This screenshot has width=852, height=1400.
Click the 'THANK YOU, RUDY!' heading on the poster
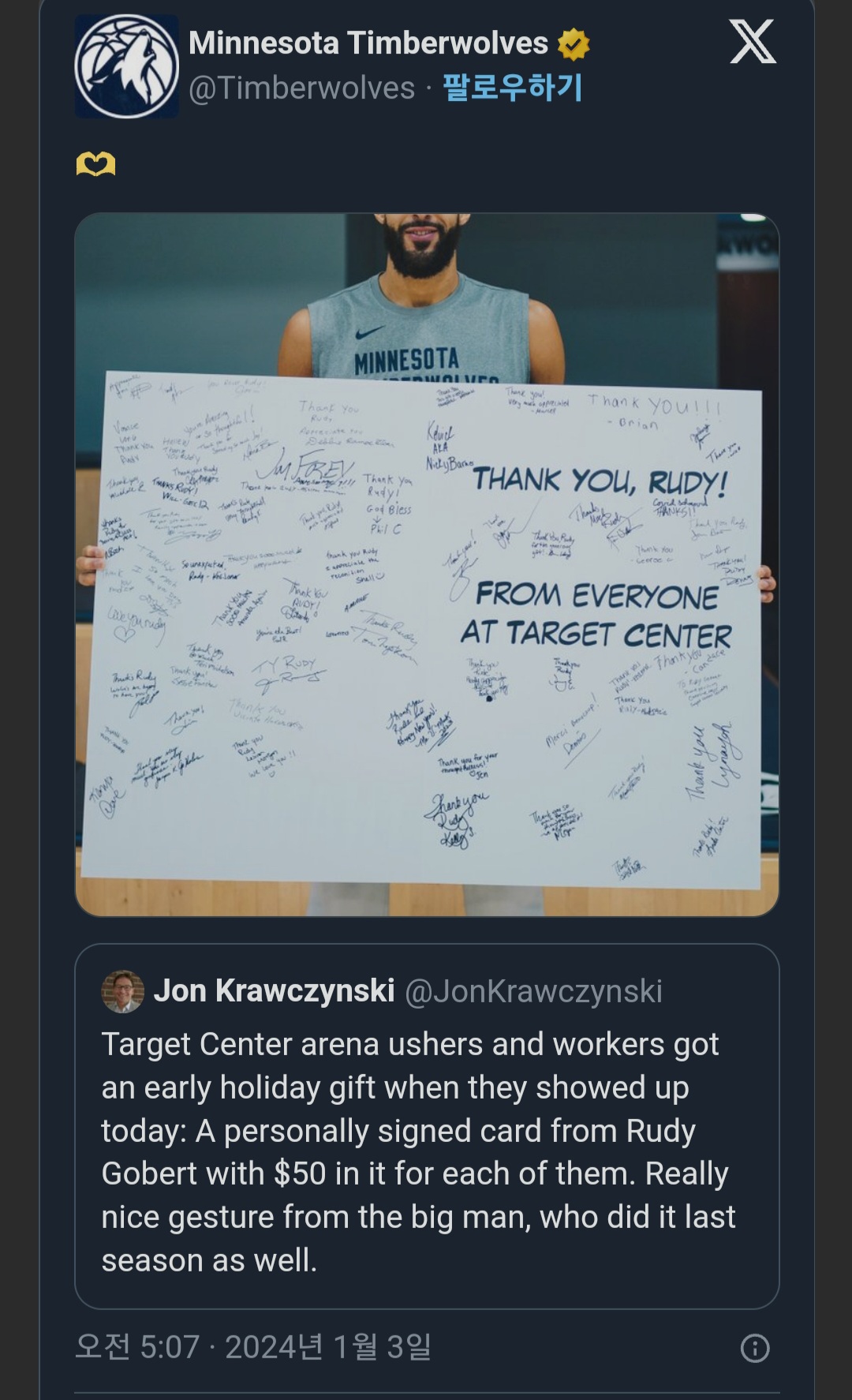[x=600, y=481]
